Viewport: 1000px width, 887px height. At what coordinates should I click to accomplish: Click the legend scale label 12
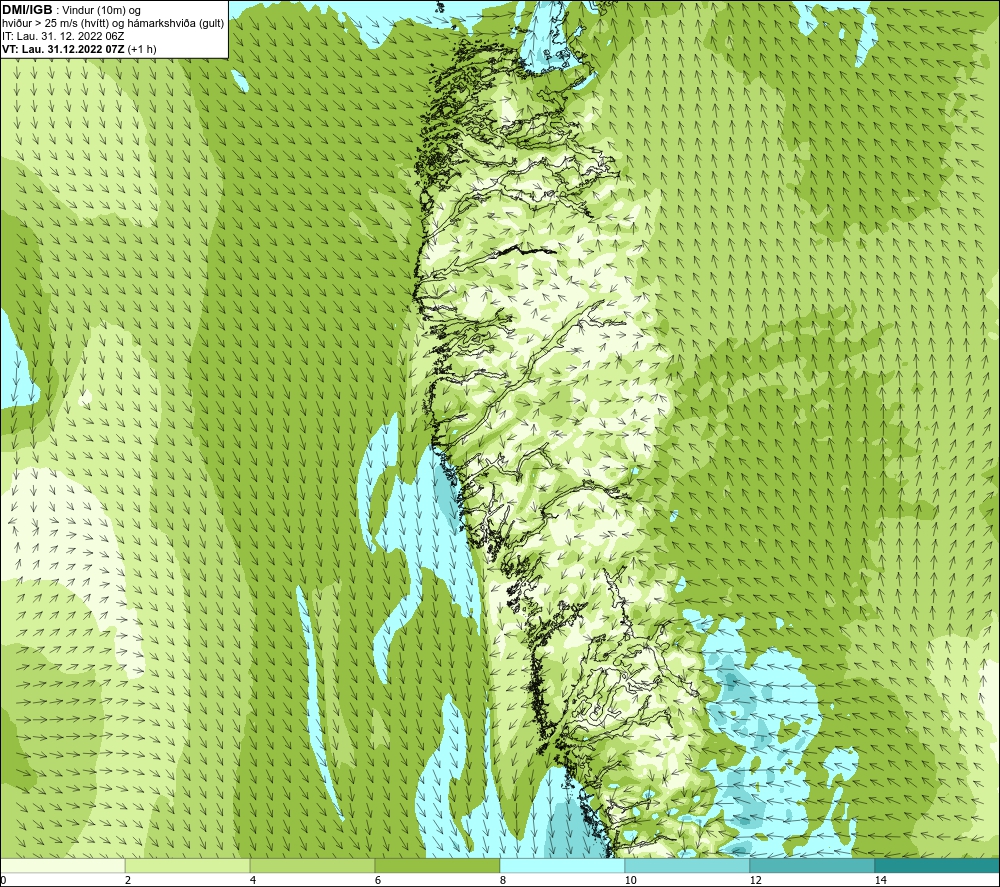[x=756, y=881]
